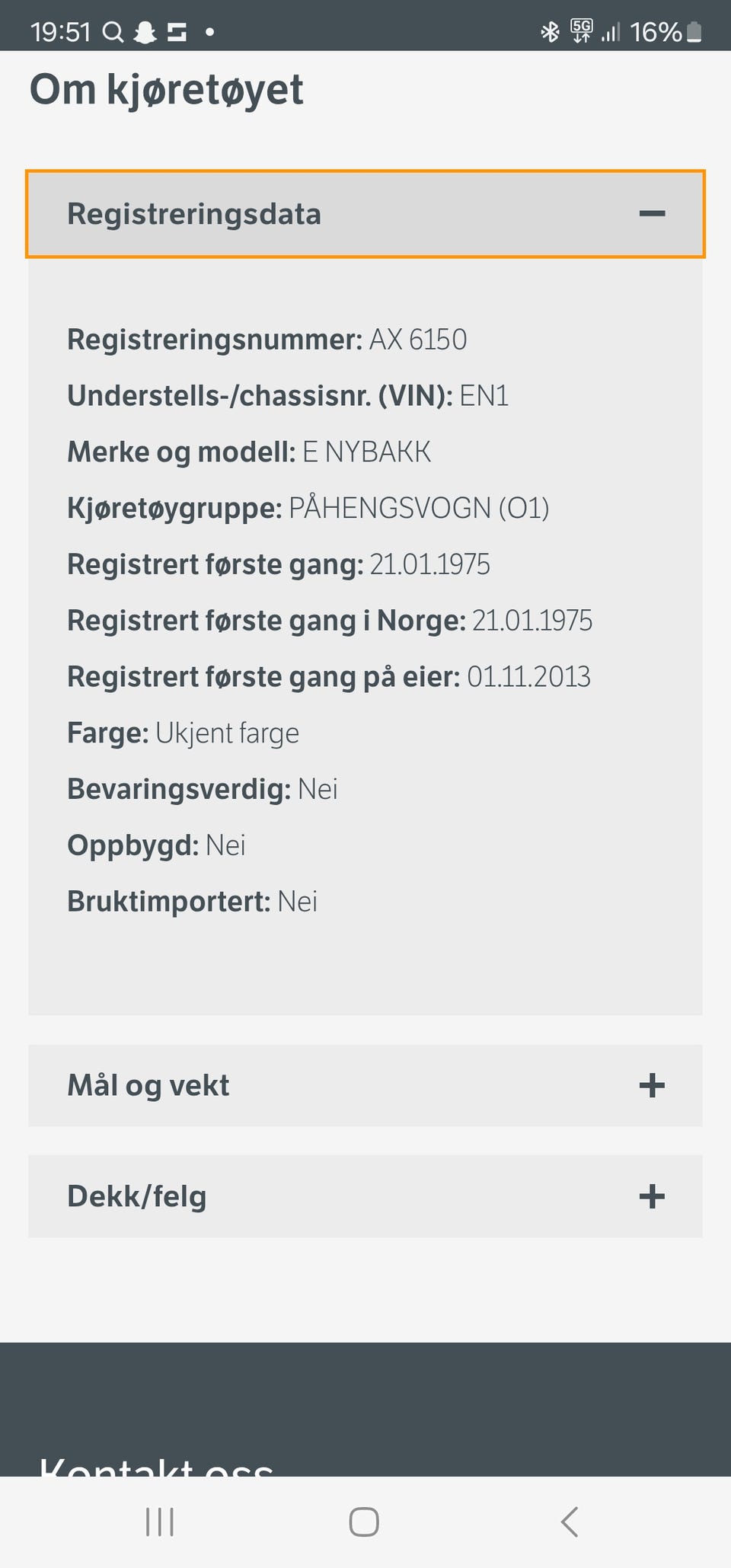
Task: Tap the 5G signal indicator
Action: (x=582, y=32)
